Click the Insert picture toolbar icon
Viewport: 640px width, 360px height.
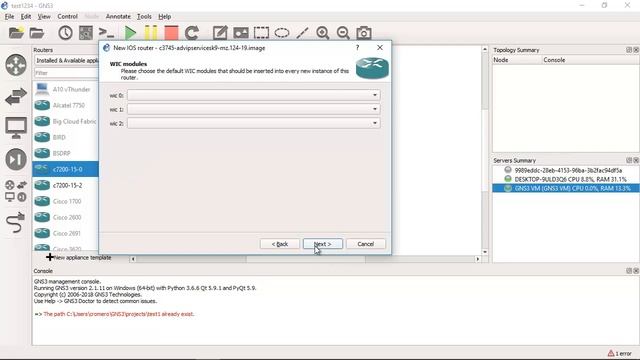click(241, 33)
